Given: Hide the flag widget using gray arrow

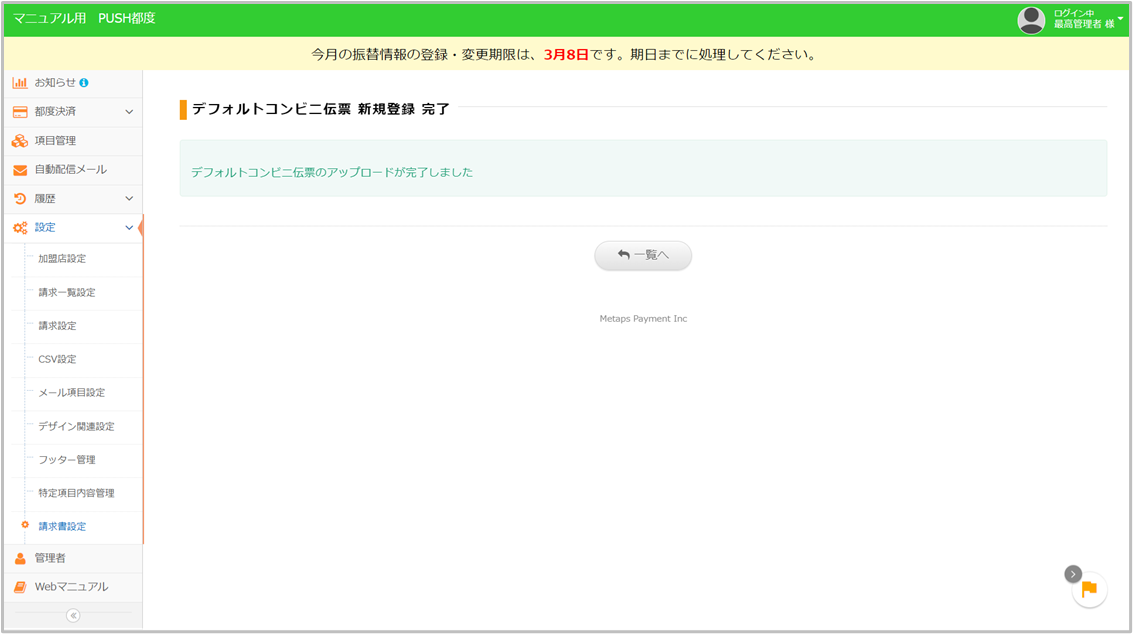Looking at the screenshot, I should 1073,574.
